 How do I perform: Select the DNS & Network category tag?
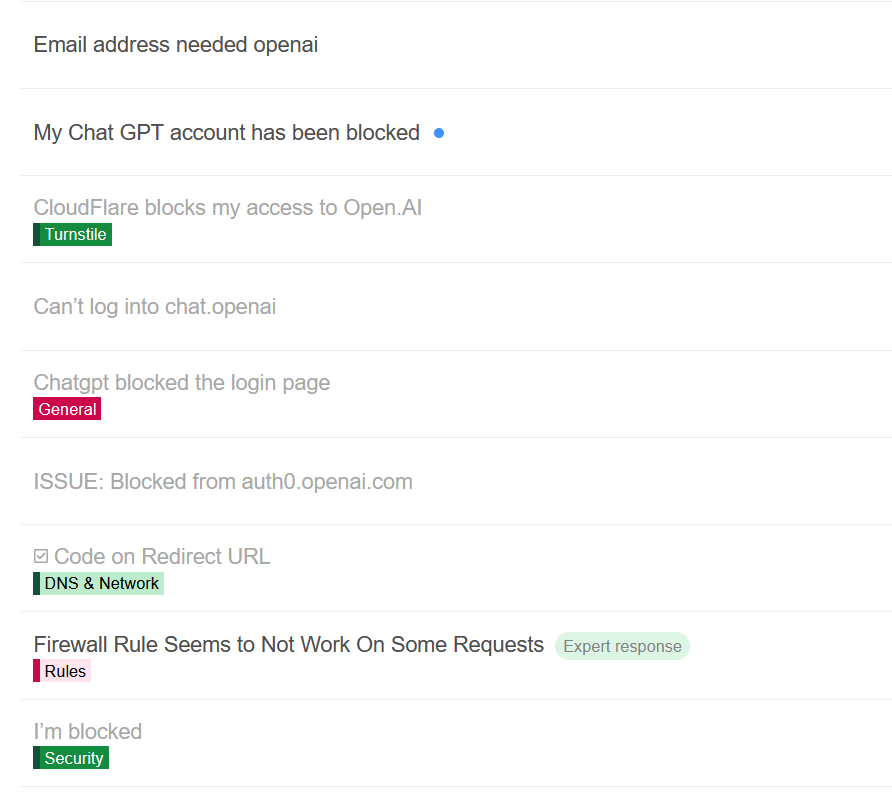101,584
